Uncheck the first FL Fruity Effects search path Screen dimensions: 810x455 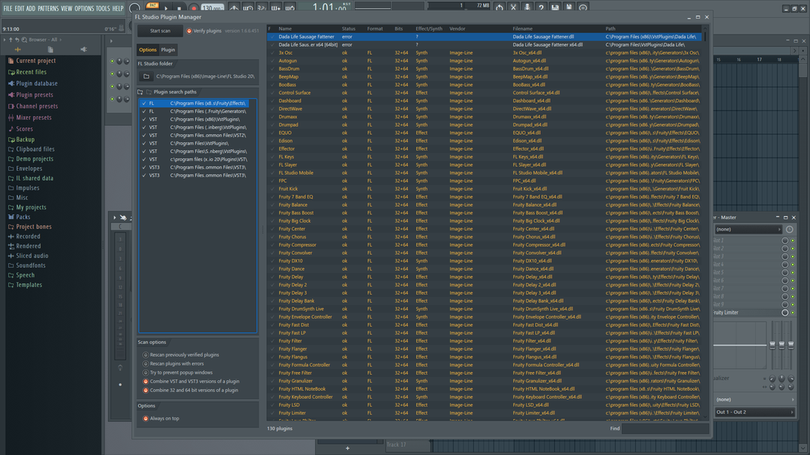click(144, 103)
